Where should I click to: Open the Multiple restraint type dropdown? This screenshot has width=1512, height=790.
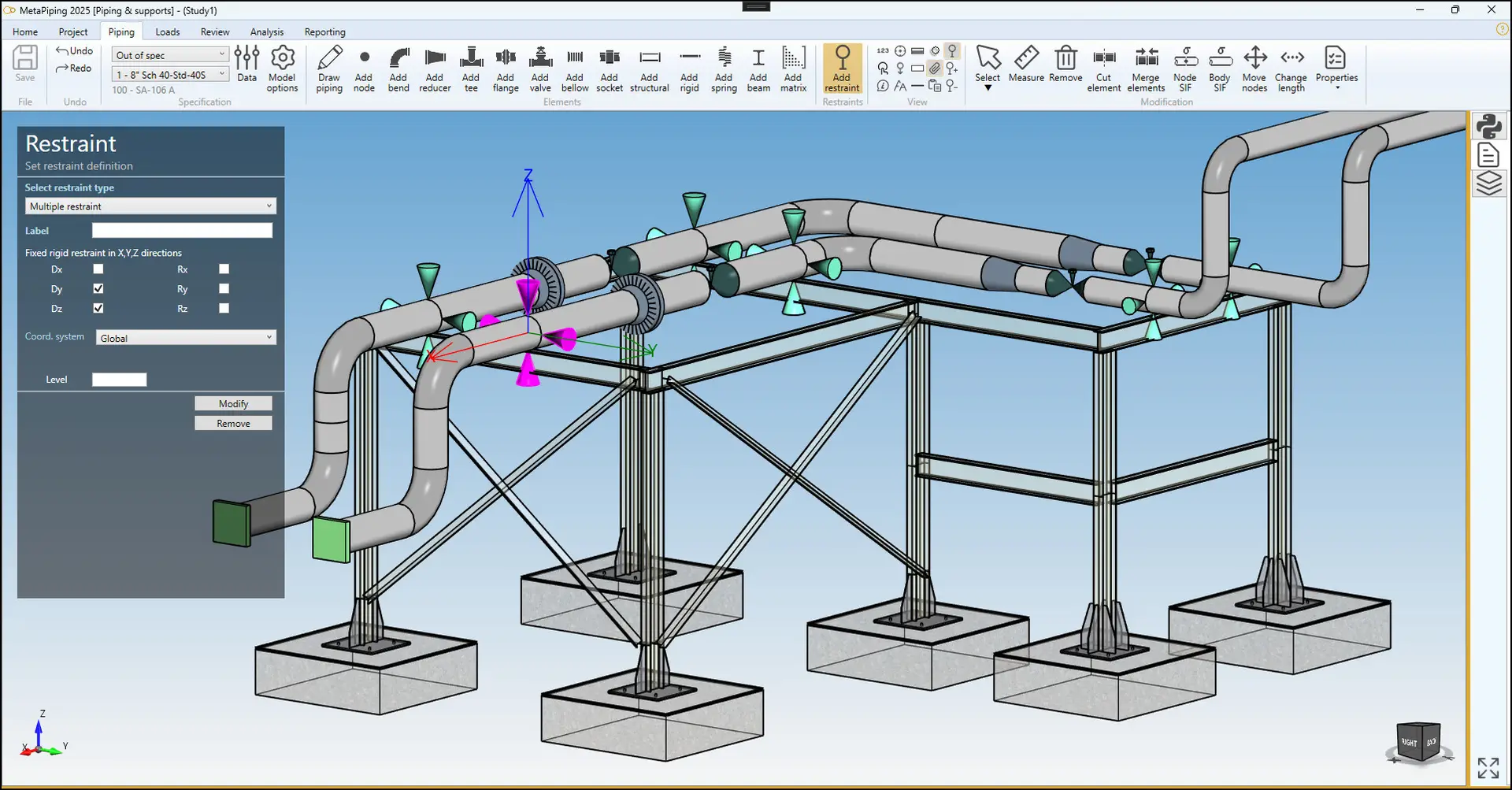coord(150,206)
